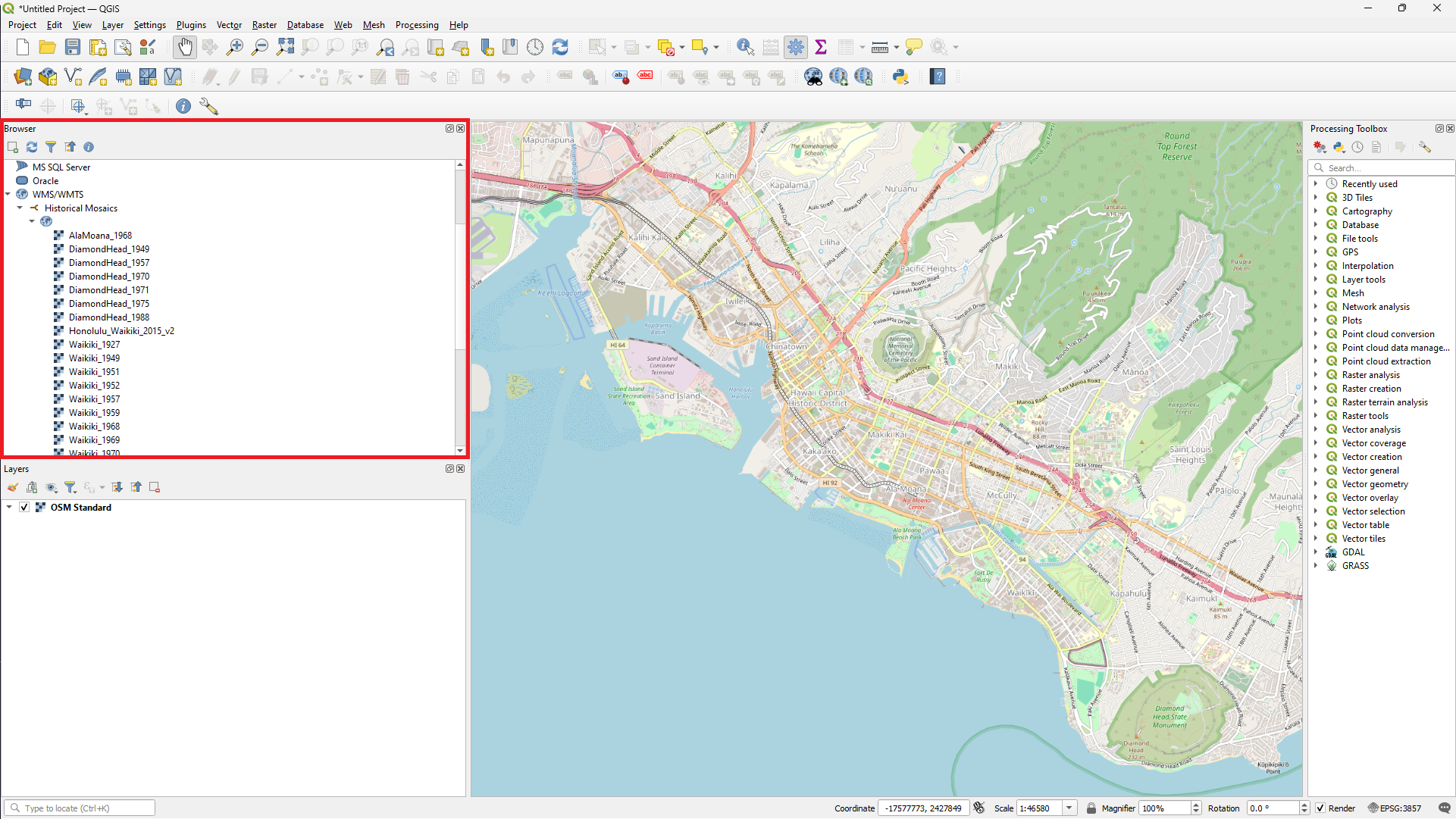Open Field Calculator sigma statistics icon
This screenshot has height=819, width=1456.
coord(820,47)
